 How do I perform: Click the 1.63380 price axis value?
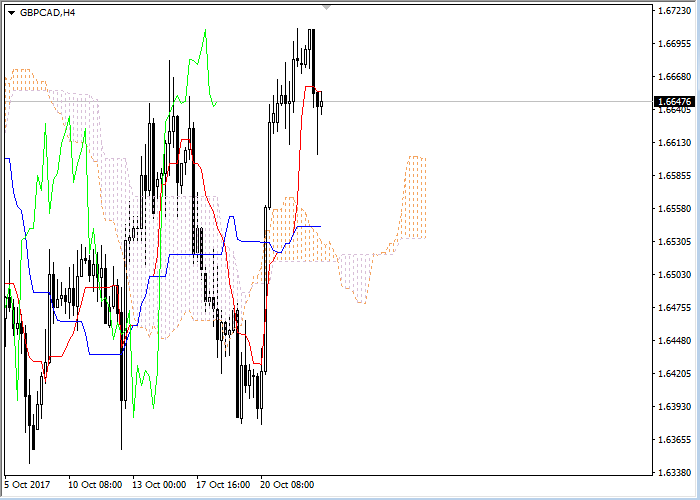(x=674, y=472)
